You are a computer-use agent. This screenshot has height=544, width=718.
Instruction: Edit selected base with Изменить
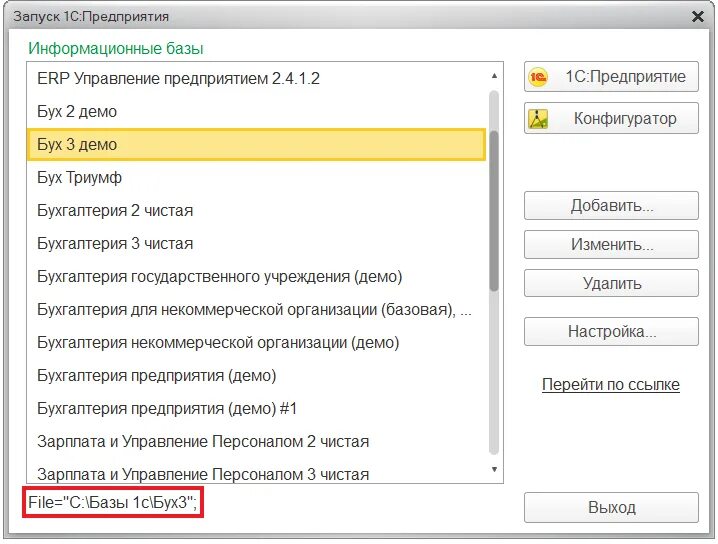tap(611, 245)
